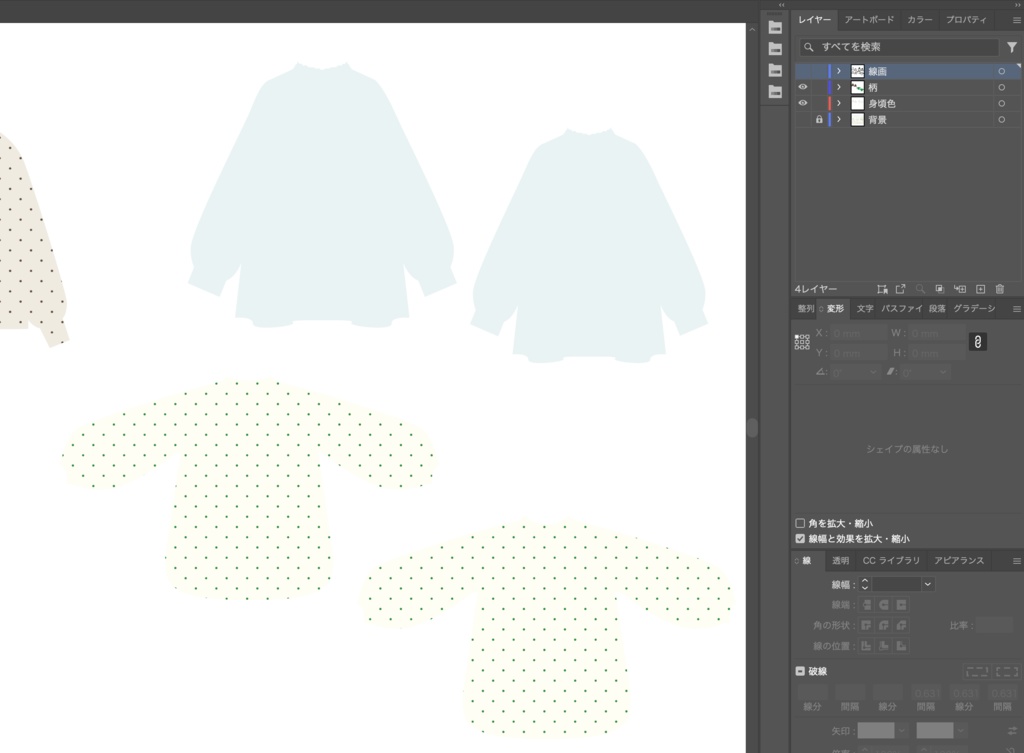The image size is (1024, 753).
Task: Align stroke to center icon in 線の位置
Action: point(867,646)
